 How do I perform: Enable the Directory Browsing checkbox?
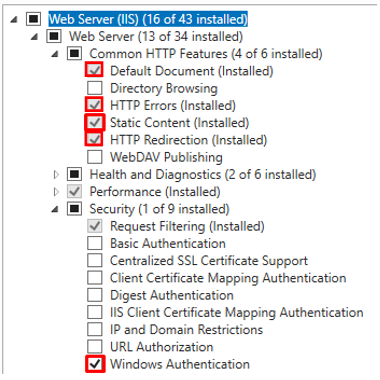tap(95, 88)
